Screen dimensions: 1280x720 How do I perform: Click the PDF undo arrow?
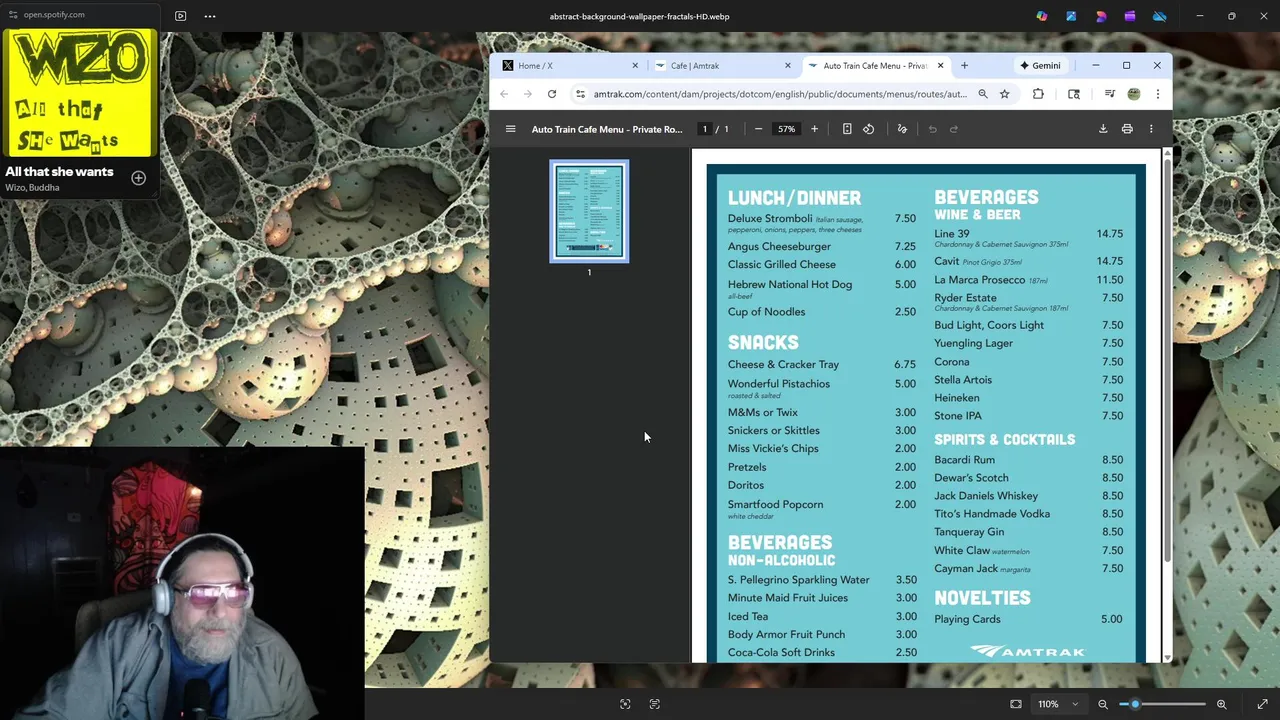pos(932,129)
